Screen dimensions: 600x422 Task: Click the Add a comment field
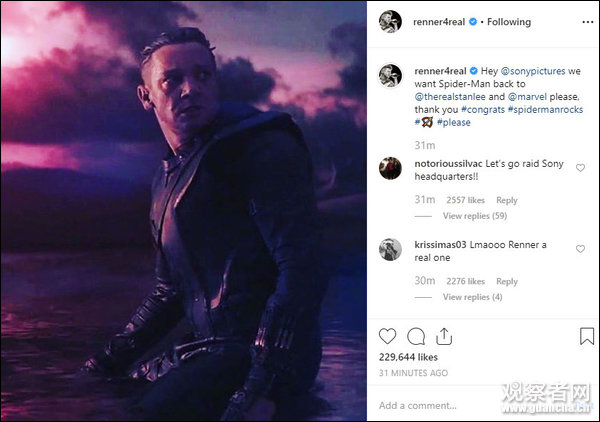point(470,406)
